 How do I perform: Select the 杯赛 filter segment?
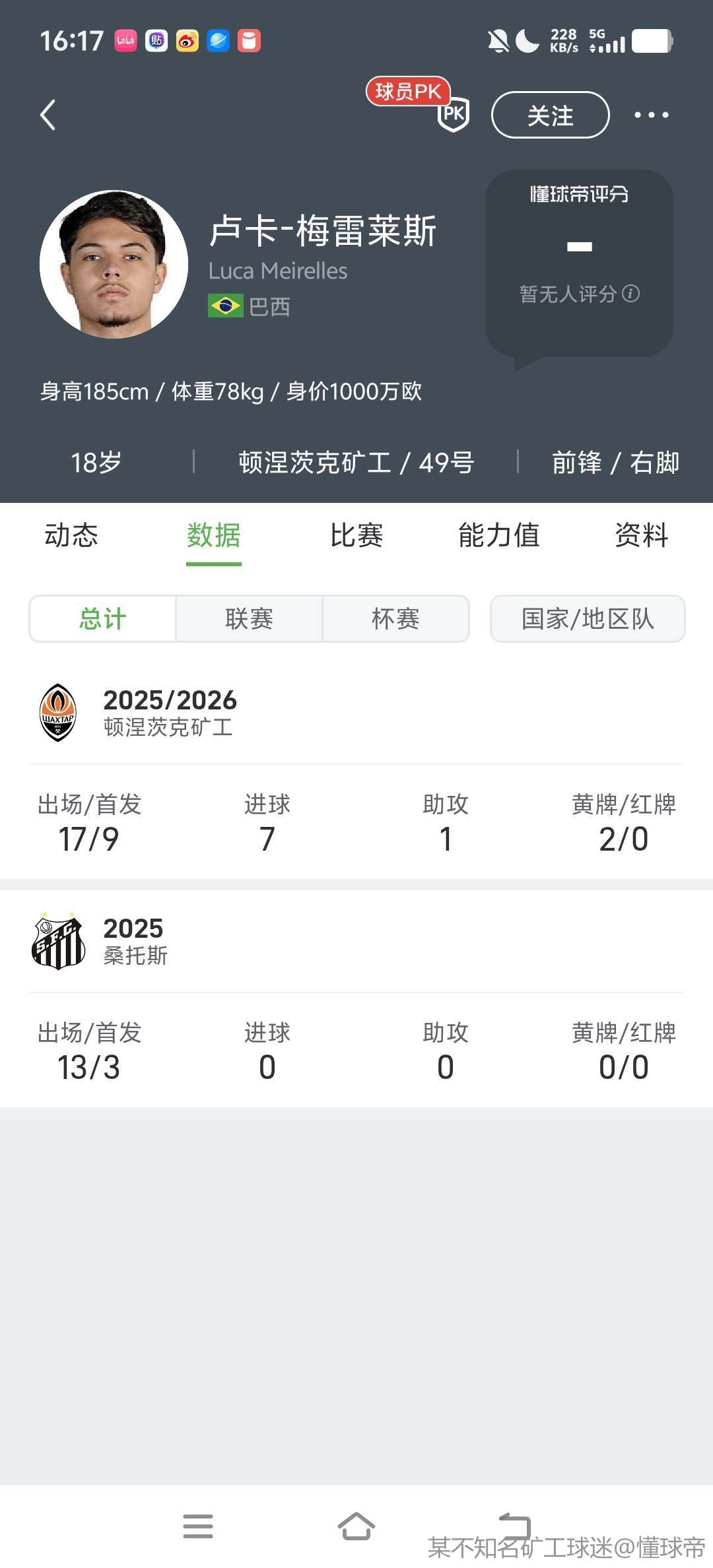tap(395, 619)
